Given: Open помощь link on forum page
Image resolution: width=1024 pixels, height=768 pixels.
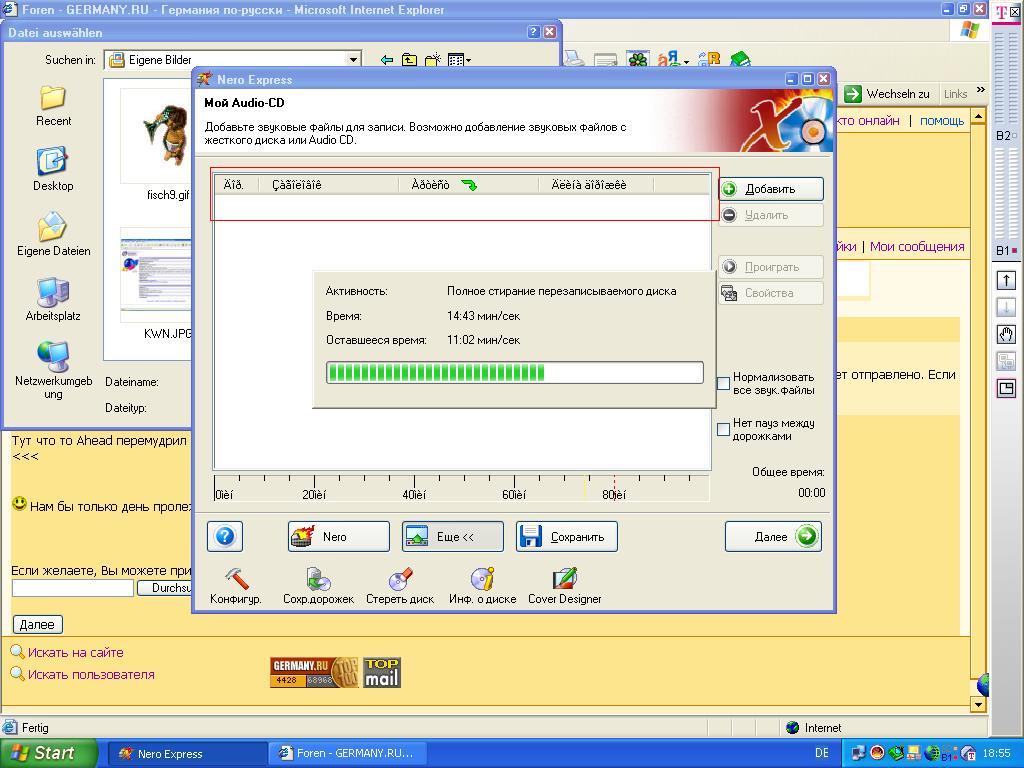Looking at the screenshot, I should click(942, 121).
